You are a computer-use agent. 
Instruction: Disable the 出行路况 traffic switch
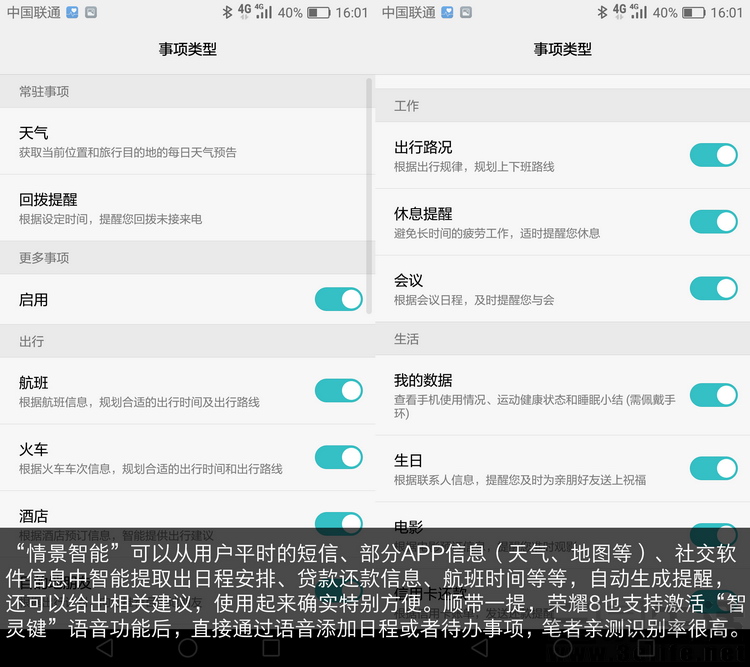coord(714,155)
